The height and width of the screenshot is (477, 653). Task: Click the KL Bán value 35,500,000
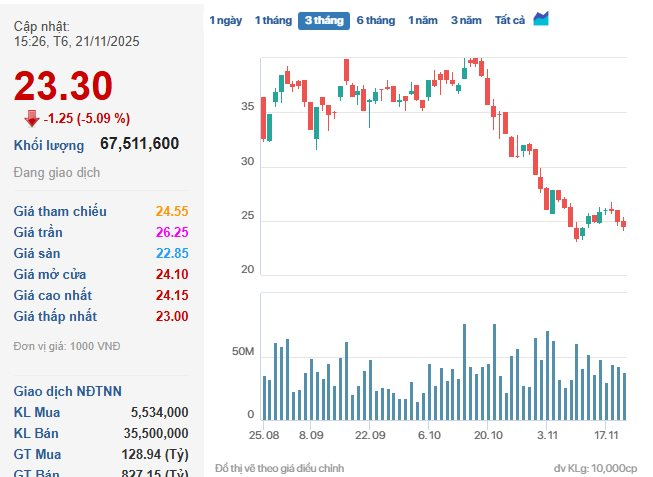tap(159, 432)
